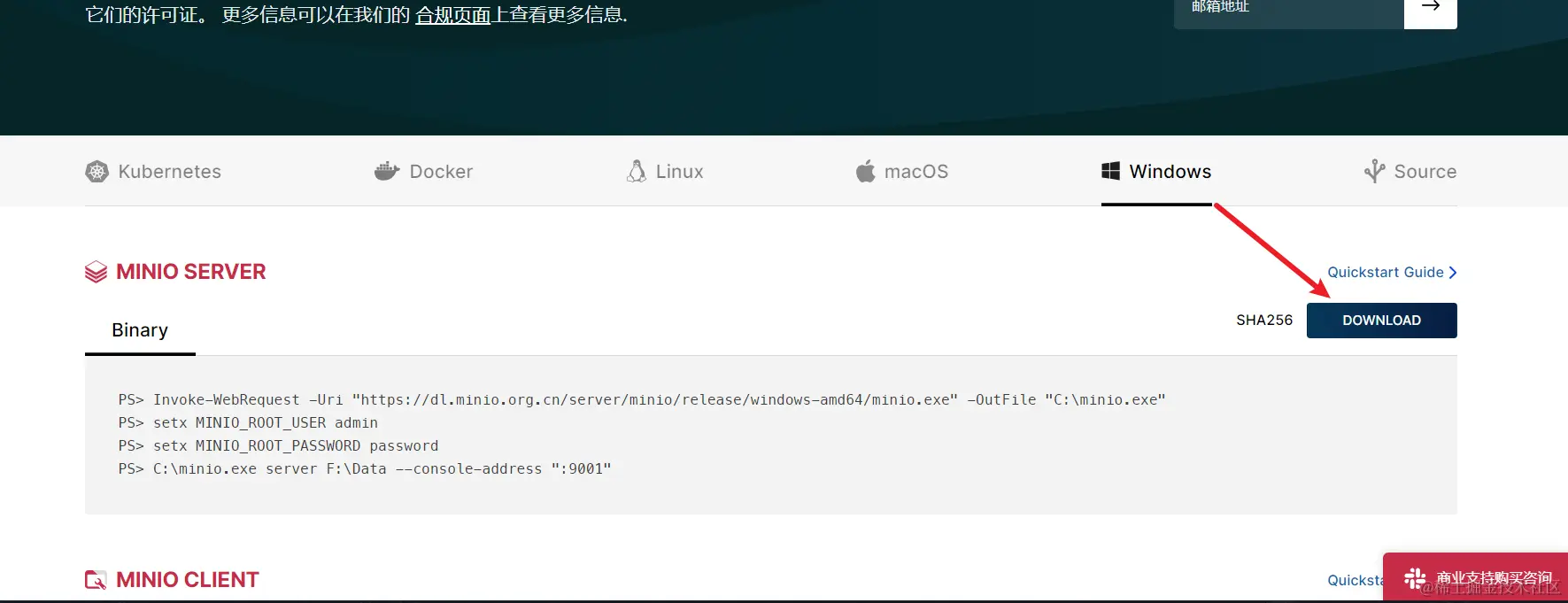This screenshot has width=1568, height=603.
Task: Click the DOWNLOAD button for MinIO Server
Action: click(1381, 321)
